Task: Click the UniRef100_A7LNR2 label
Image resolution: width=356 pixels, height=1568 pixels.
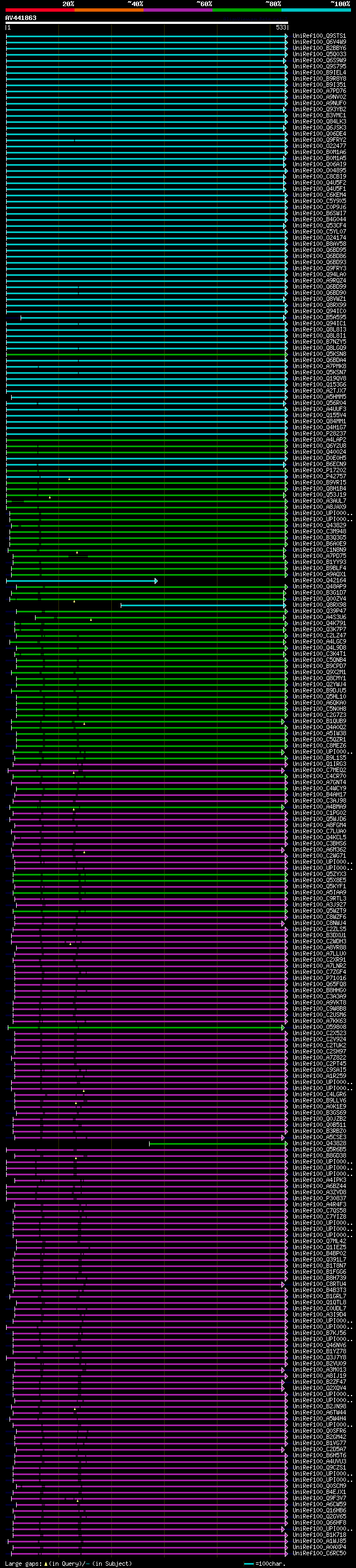Action: click(x=319, y=966)
